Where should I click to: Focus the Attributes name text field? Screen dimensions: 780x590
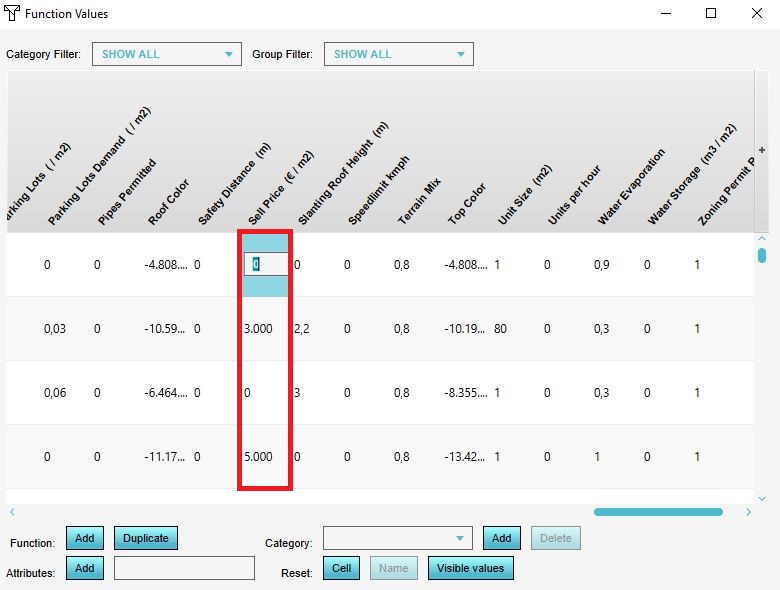[184, 568]
